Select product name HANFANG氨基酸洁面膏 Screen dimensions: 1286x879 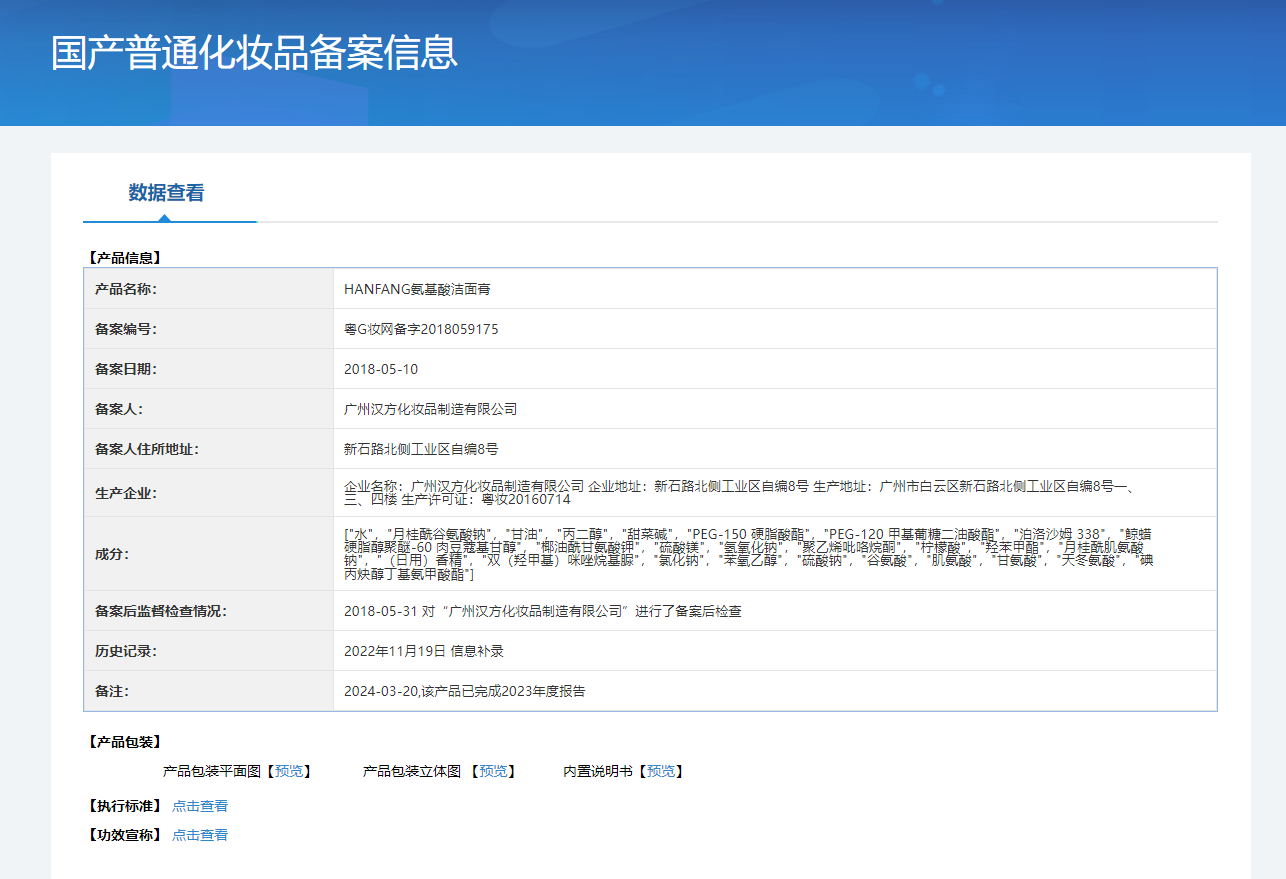coord(417,289)
